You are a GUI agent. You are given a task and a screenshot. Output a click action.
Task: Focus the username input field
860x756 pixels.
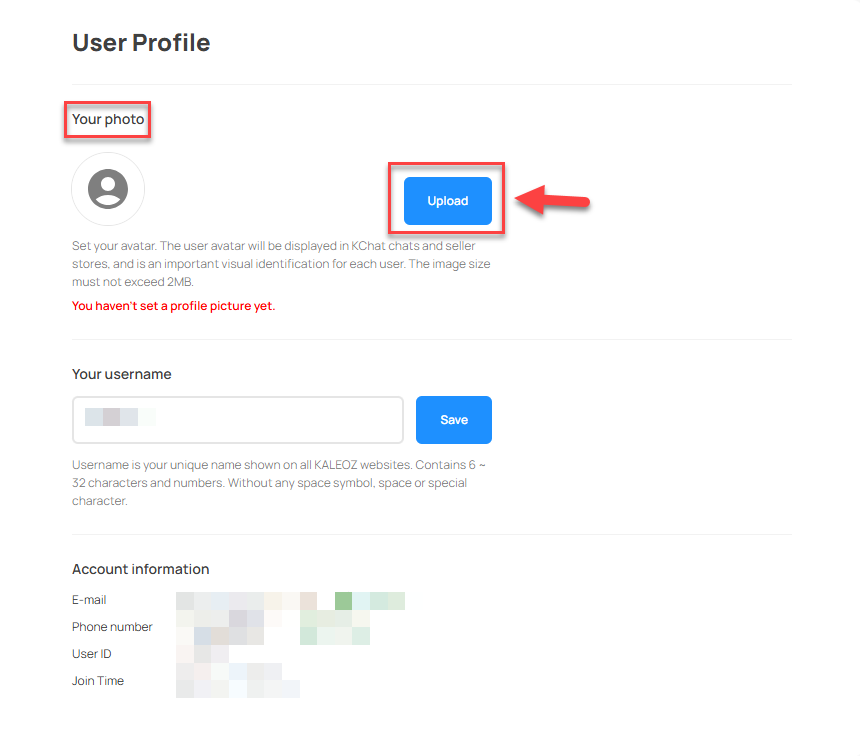click(238, 420)
